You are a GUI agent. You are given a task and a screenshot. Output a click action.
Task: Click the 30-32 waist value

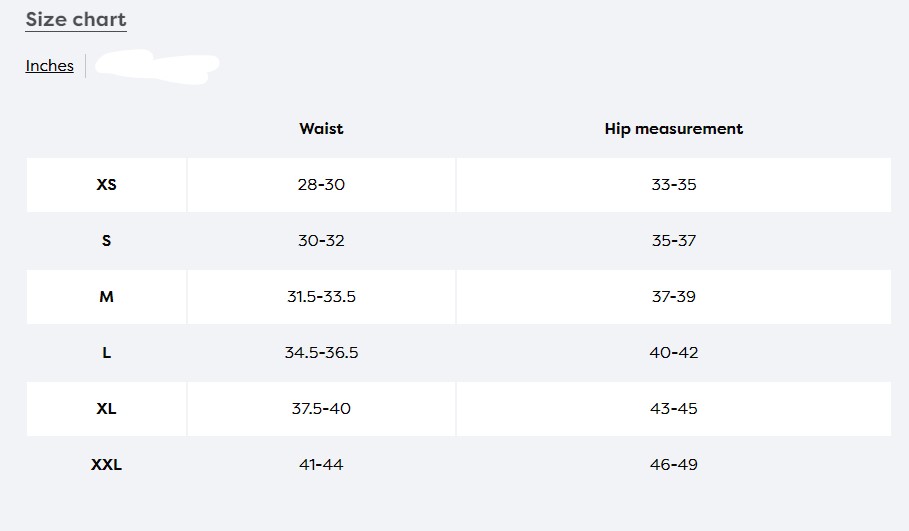click(x=321, y=241)
